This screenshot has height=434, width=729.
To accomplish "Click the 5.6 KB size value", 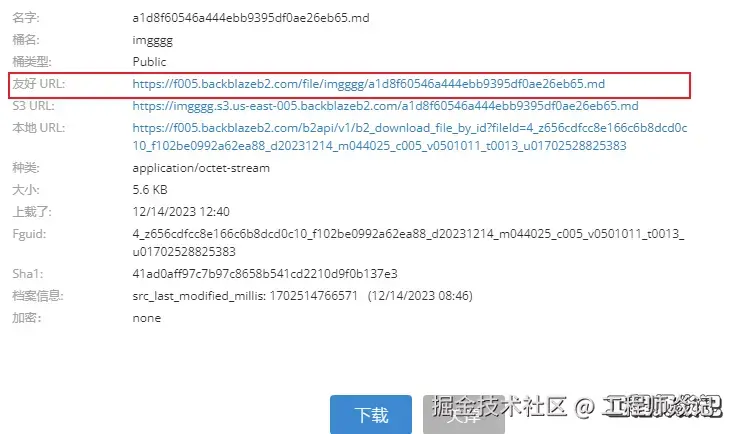I will 150,190.
